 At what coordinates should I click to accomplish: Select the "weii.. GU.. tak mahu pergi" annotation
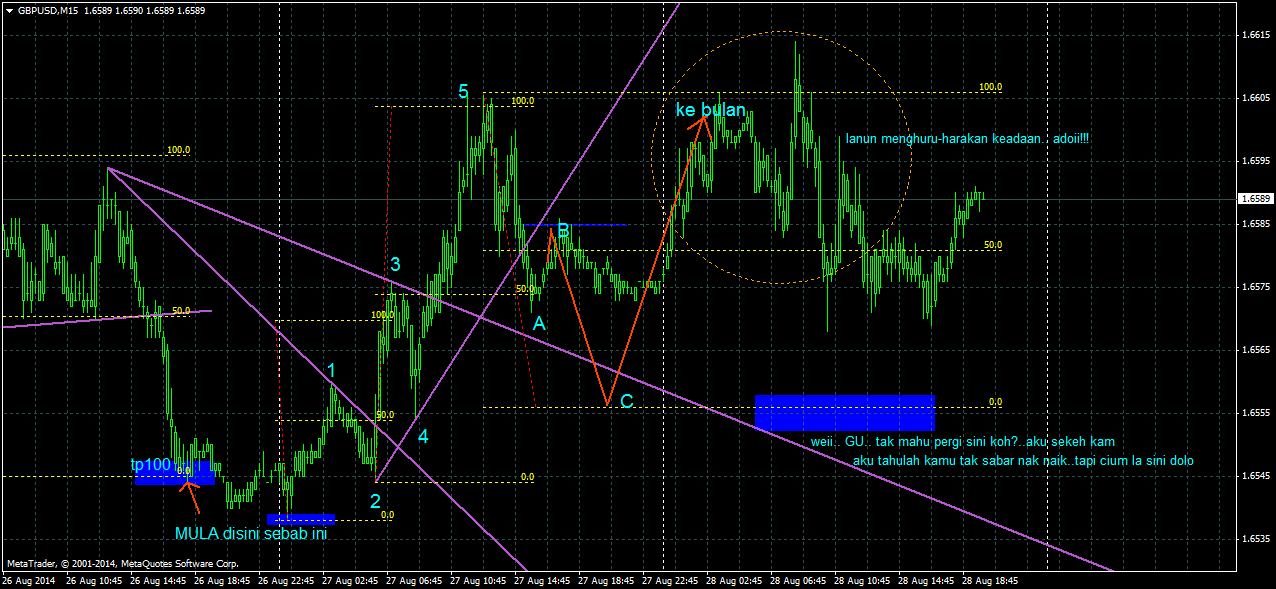click(962, 441)
